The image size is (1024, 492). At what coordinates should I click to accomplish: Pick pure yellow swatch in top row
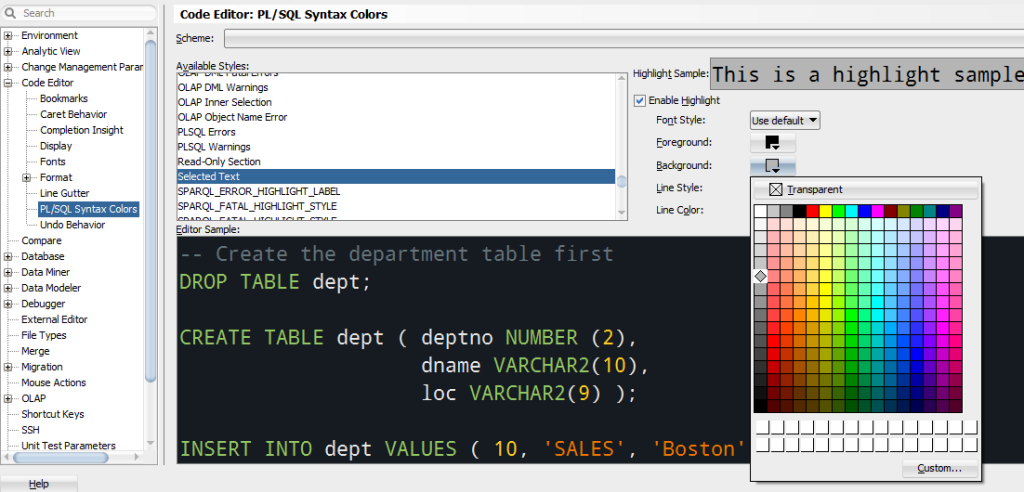[x=825, y=211]
